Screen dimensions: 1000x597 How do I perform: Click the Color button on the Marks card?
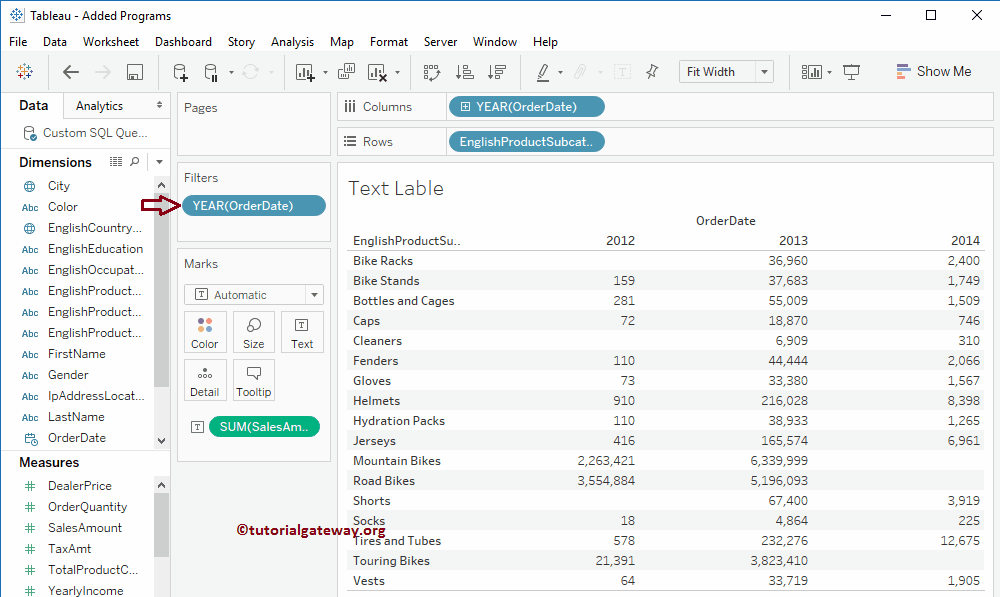click(205, 332)
